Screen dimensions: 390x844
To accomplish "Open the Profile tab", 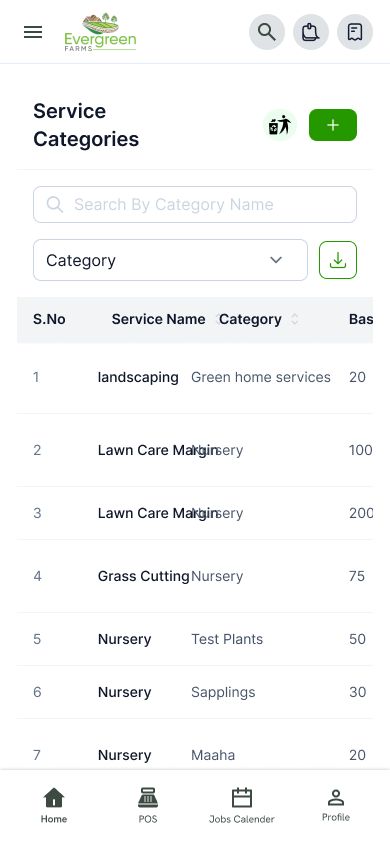I will [x=336, y=806].
